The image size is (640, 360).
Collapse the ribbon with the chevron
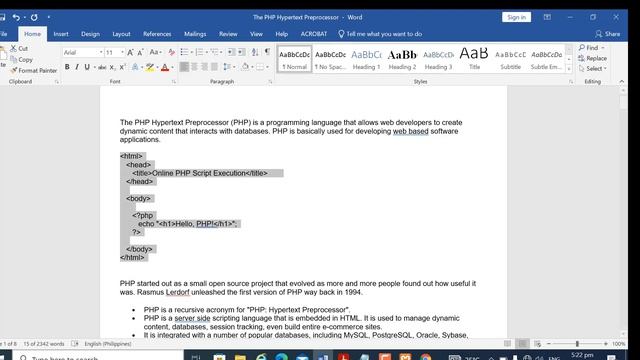(622, 82)
